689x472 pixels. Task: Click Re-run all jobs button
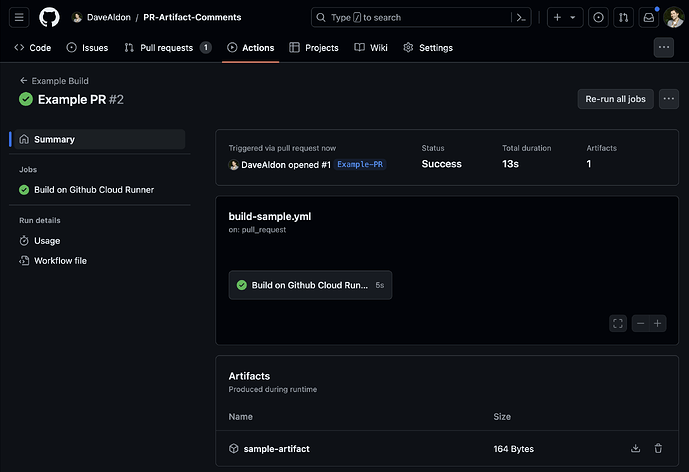(615, 98)
